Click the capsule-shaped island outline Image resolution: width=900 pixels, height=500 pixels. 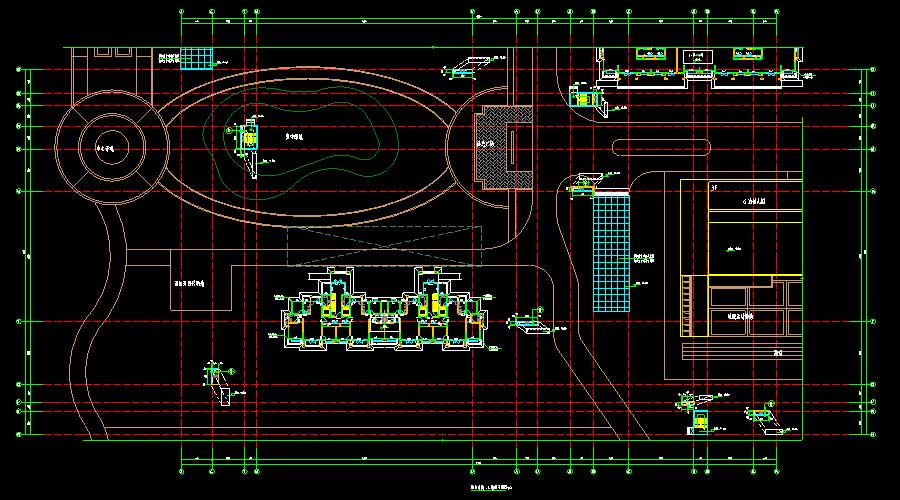click(661, 148)
